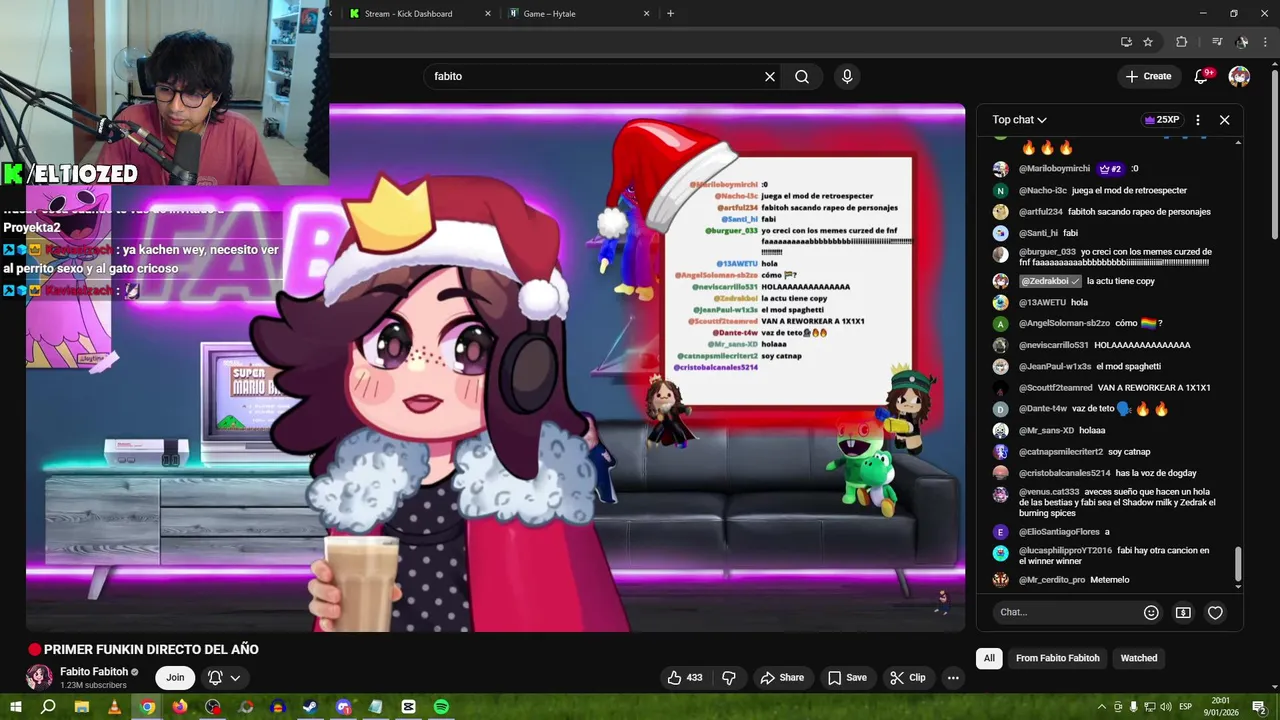The width and height of the screenshot is (1280, 720).
Task: Open the clock and calendar flyout
Action: pyautogui.click(x=1220, y=707)
